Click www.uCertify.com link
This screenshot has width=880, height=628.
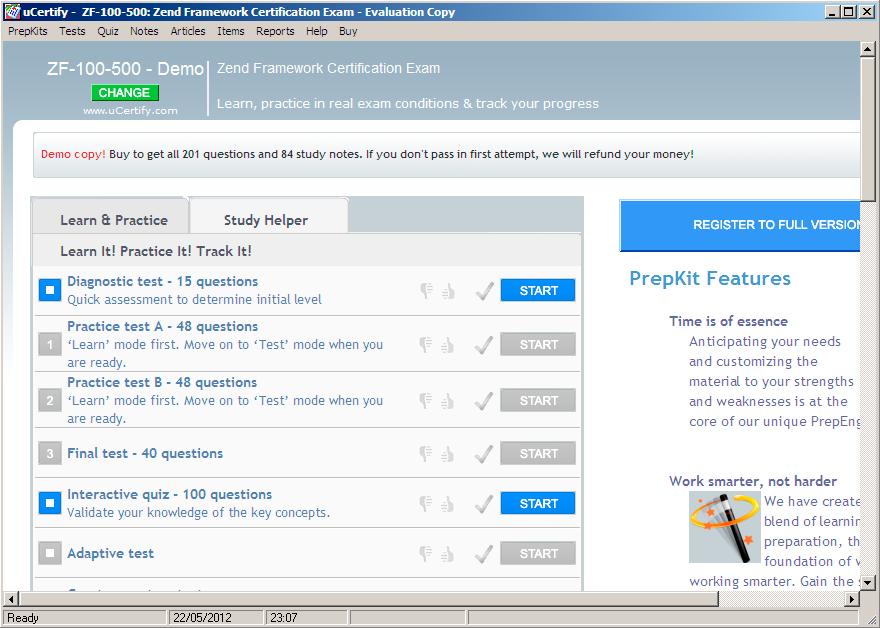pos(130,111)
